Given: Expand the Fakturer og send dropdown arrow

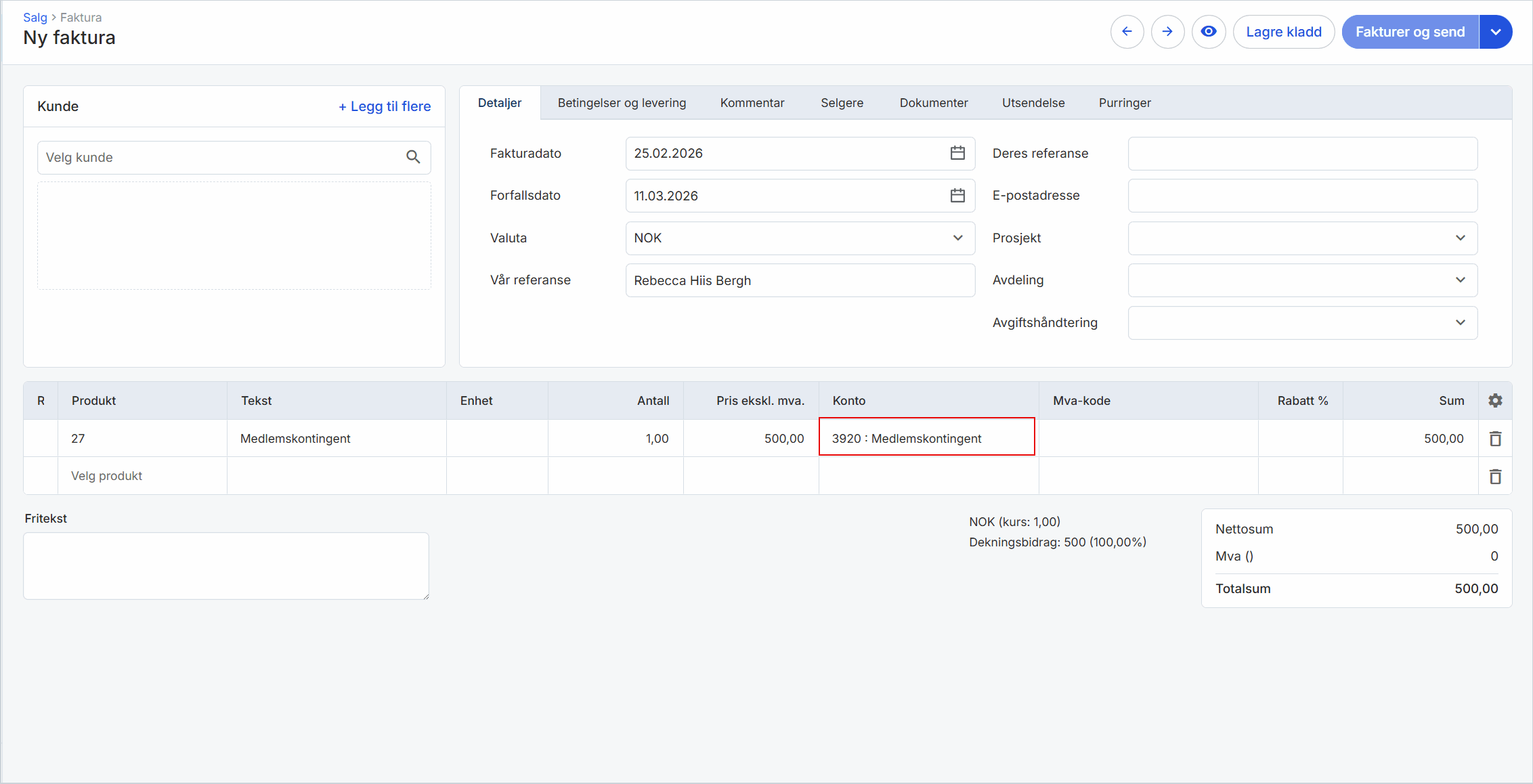Looking at the screenshot, I should tap(1496, 32).
